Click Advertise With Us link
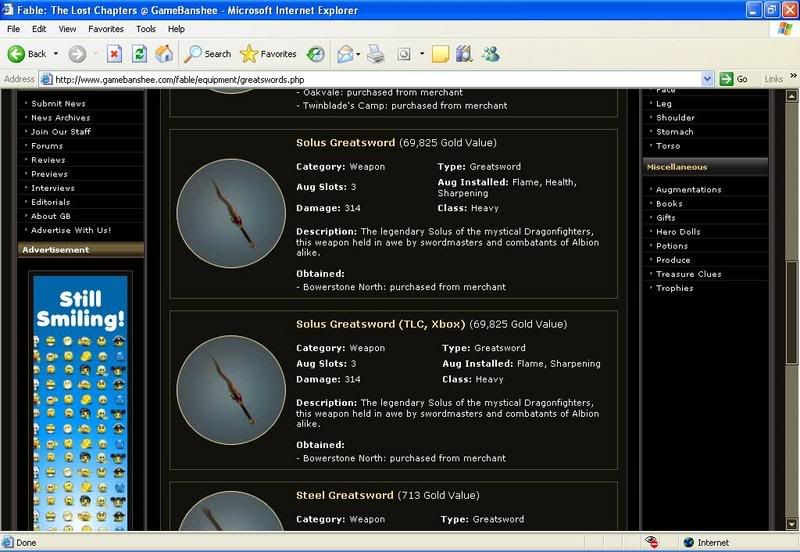The width and height of the screenshot is (800, 552). tap(71, 231)
